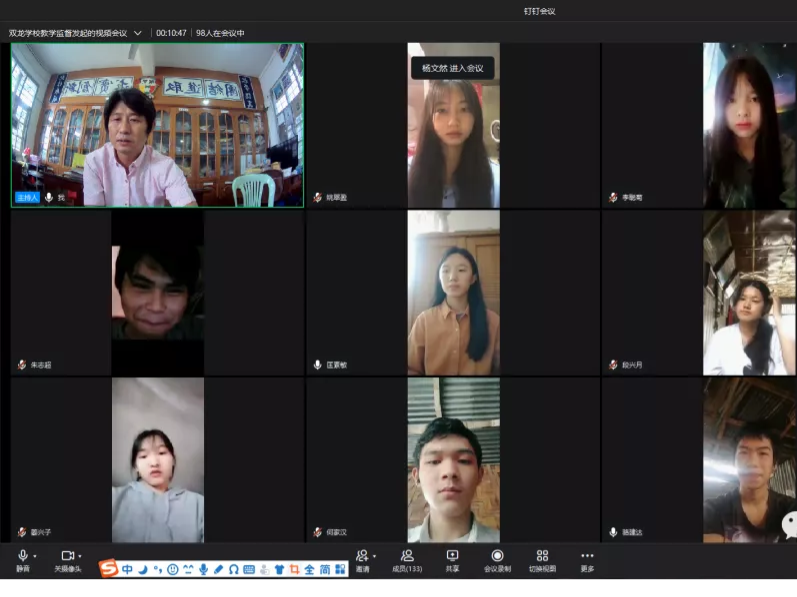
Task: Expand the microphone options arrow
Action: [x=35, y=556]
